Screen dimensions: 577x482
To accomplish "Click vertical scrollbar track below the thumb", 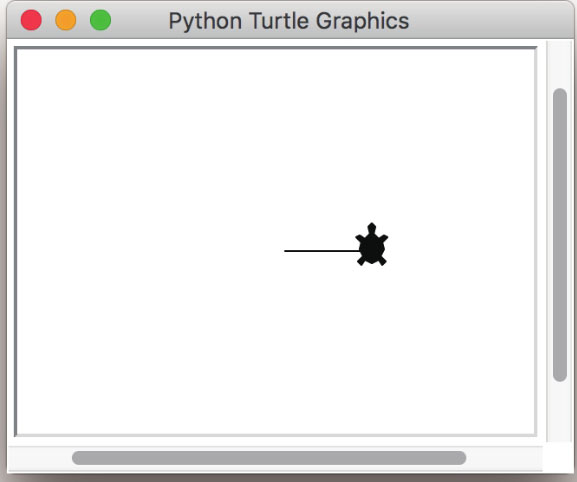I will 560,412.
